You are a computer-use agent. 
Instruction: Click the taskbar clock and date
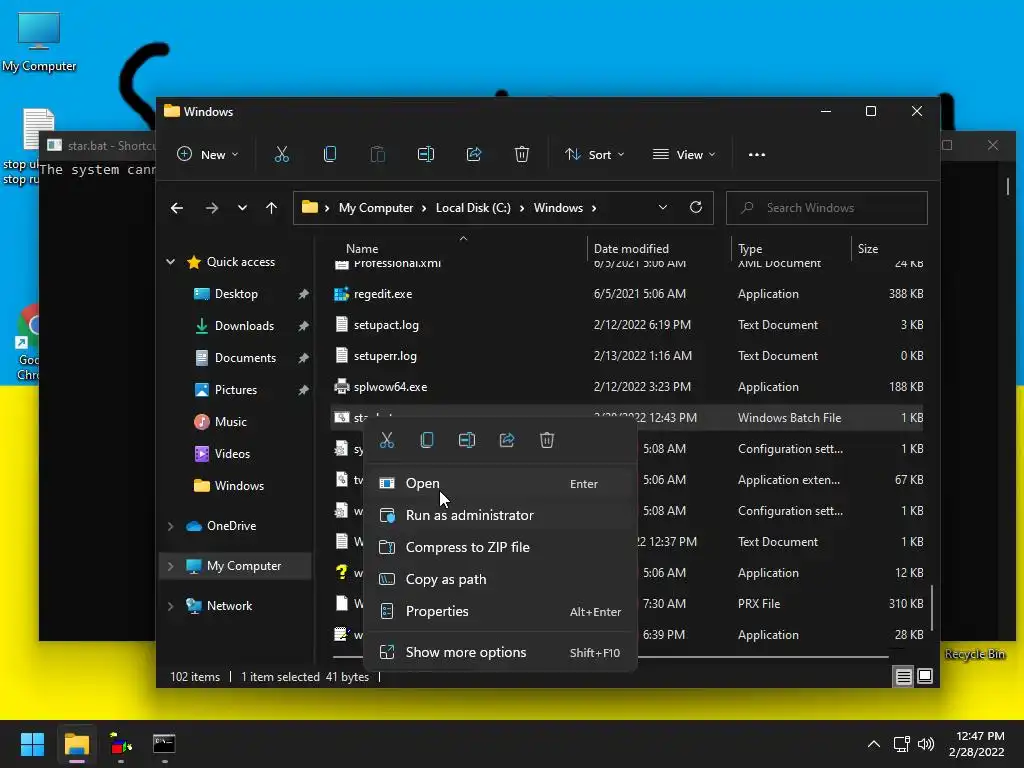coord(977,744)
